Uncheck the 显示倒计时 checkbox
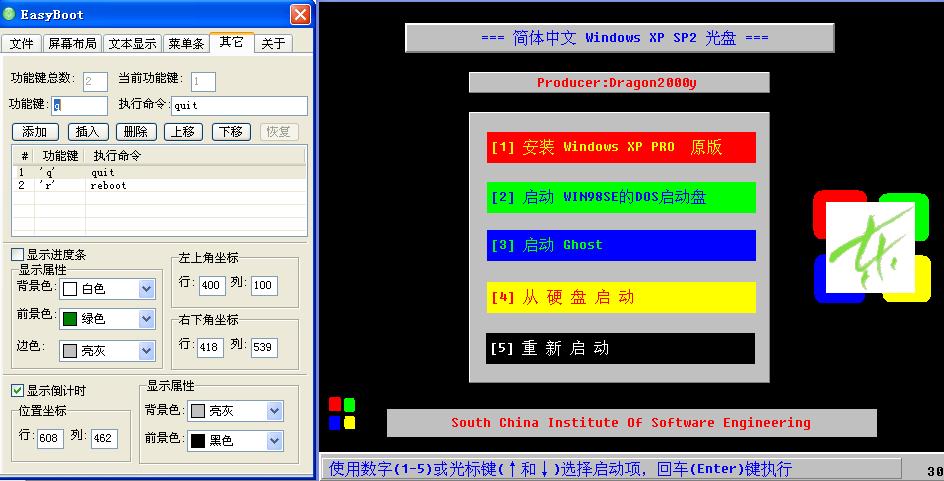Viewport: 944px width, 481px height. coord(18,391)
